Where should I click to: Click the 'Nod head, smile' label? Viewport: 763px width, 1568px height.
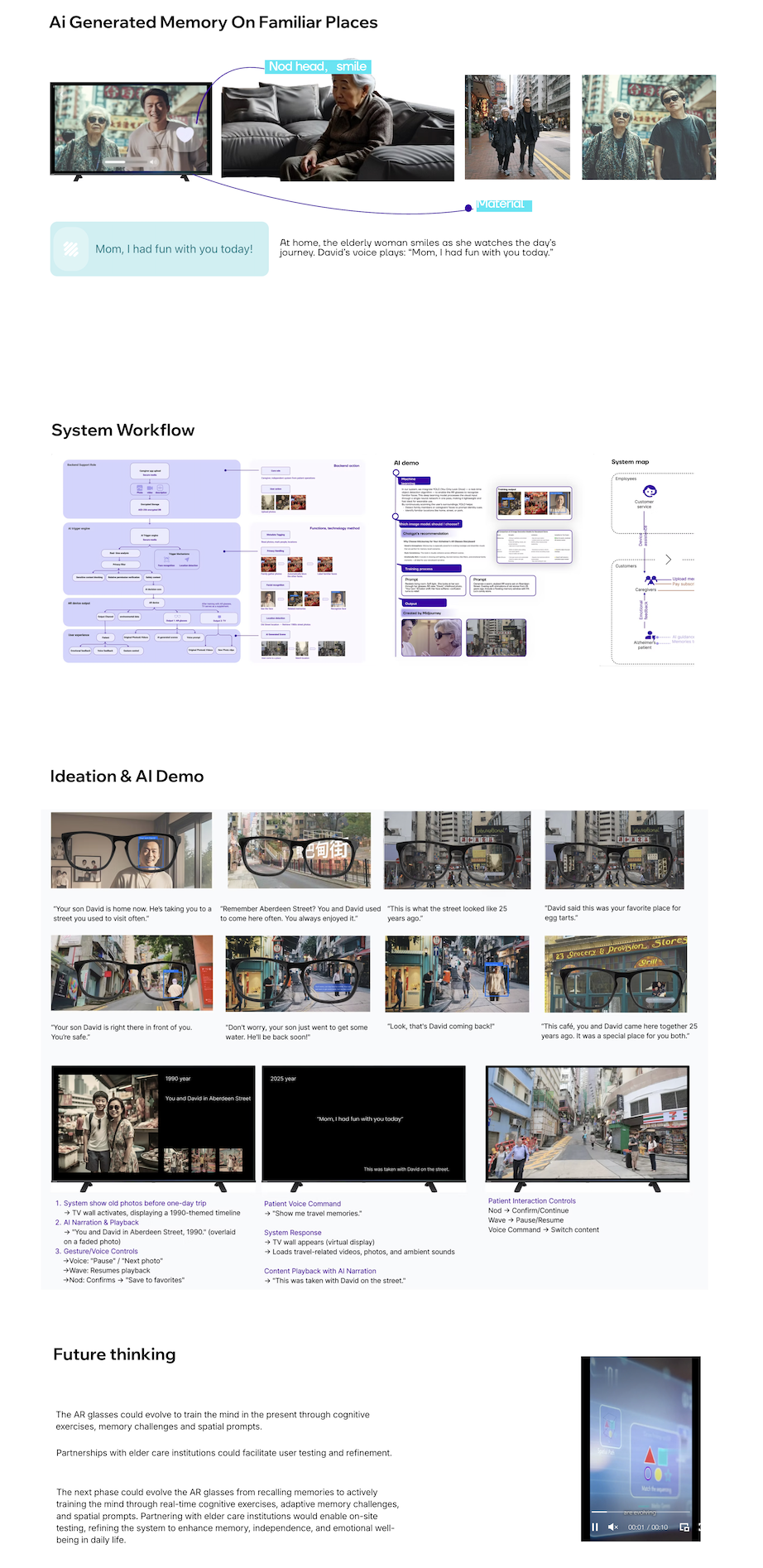pyautogui.click(x=318, y=66)
